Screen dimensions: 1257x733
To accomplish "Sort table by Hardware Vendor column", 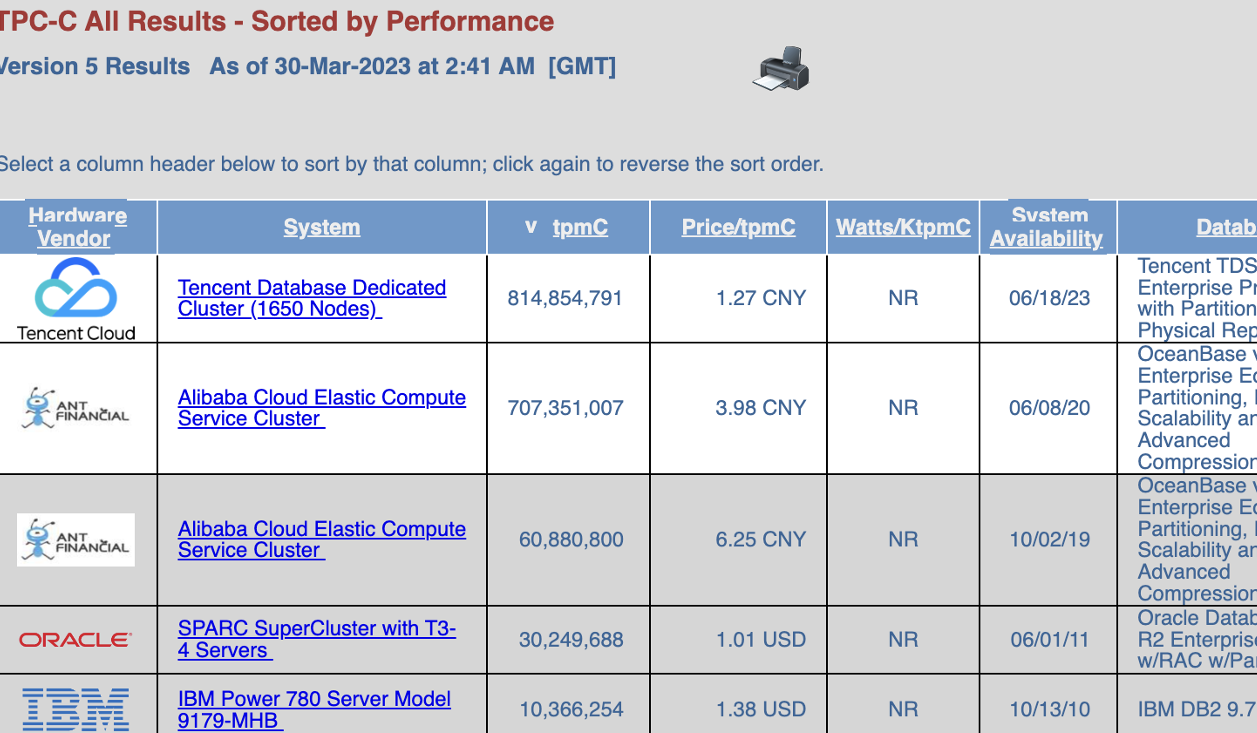I will coord(76,227).
